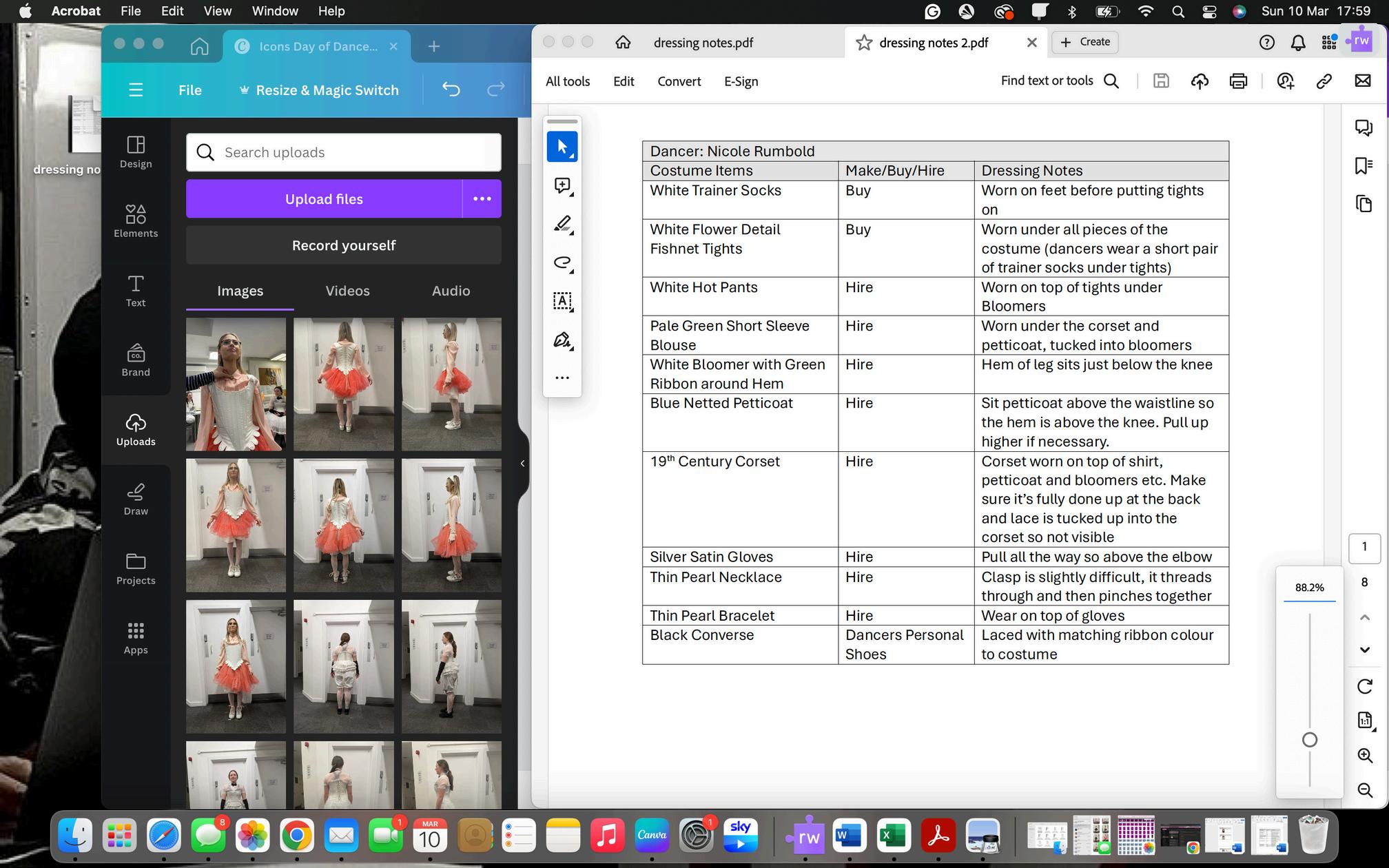Screen dimensions: 1389x868
Task: Star dressing notes 2.pdf tab
Action: (863, 43)
